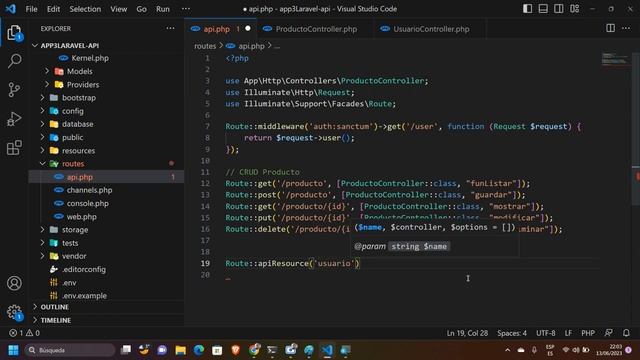This screenshot has height=360, width=640.
Task: Click Explorer views and more actions ellipsis
Action: pos(170,29)
